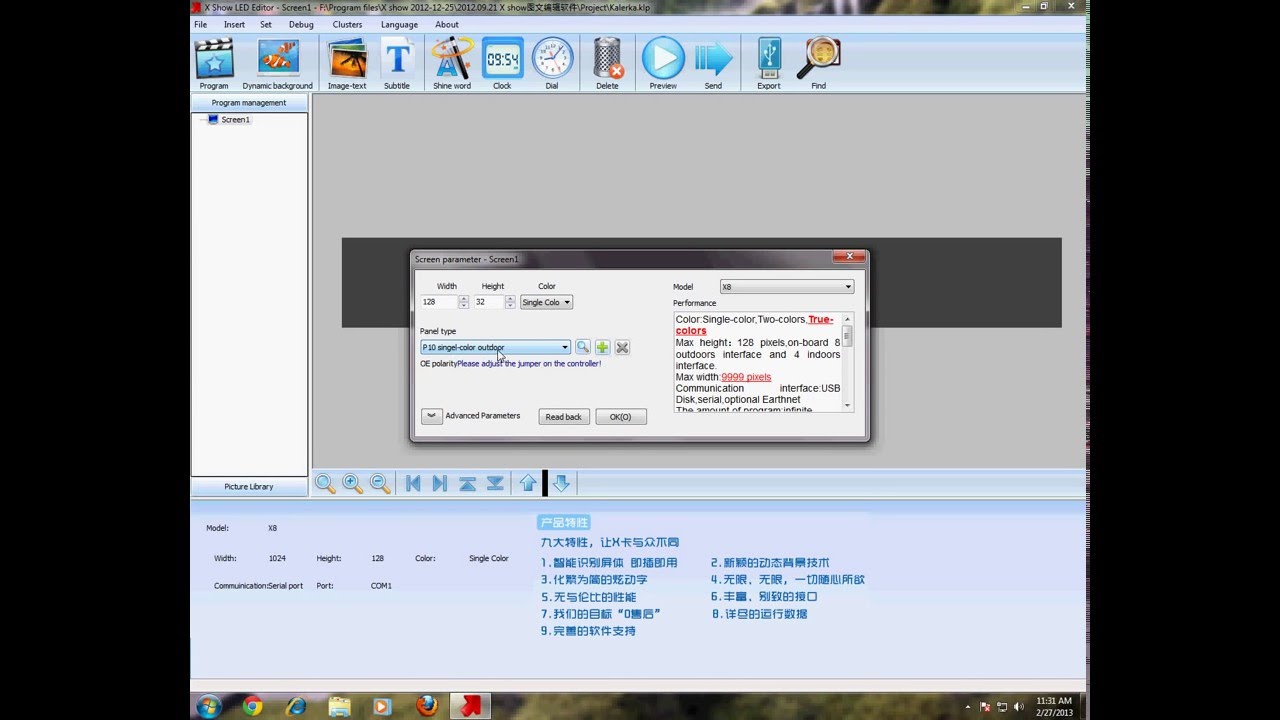This screenshot has height=720, width=1280.
Task: Click the move down arrow icon
Action: [561, 484]
